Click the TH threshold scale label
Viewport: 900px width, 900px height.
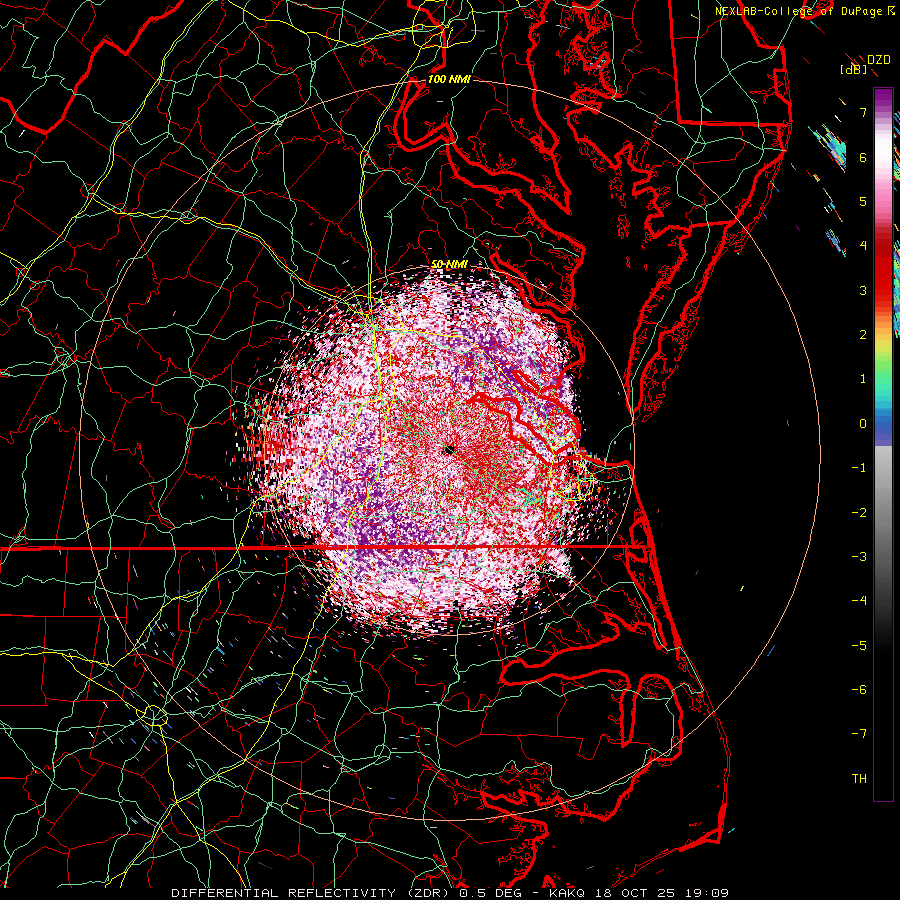859,779
